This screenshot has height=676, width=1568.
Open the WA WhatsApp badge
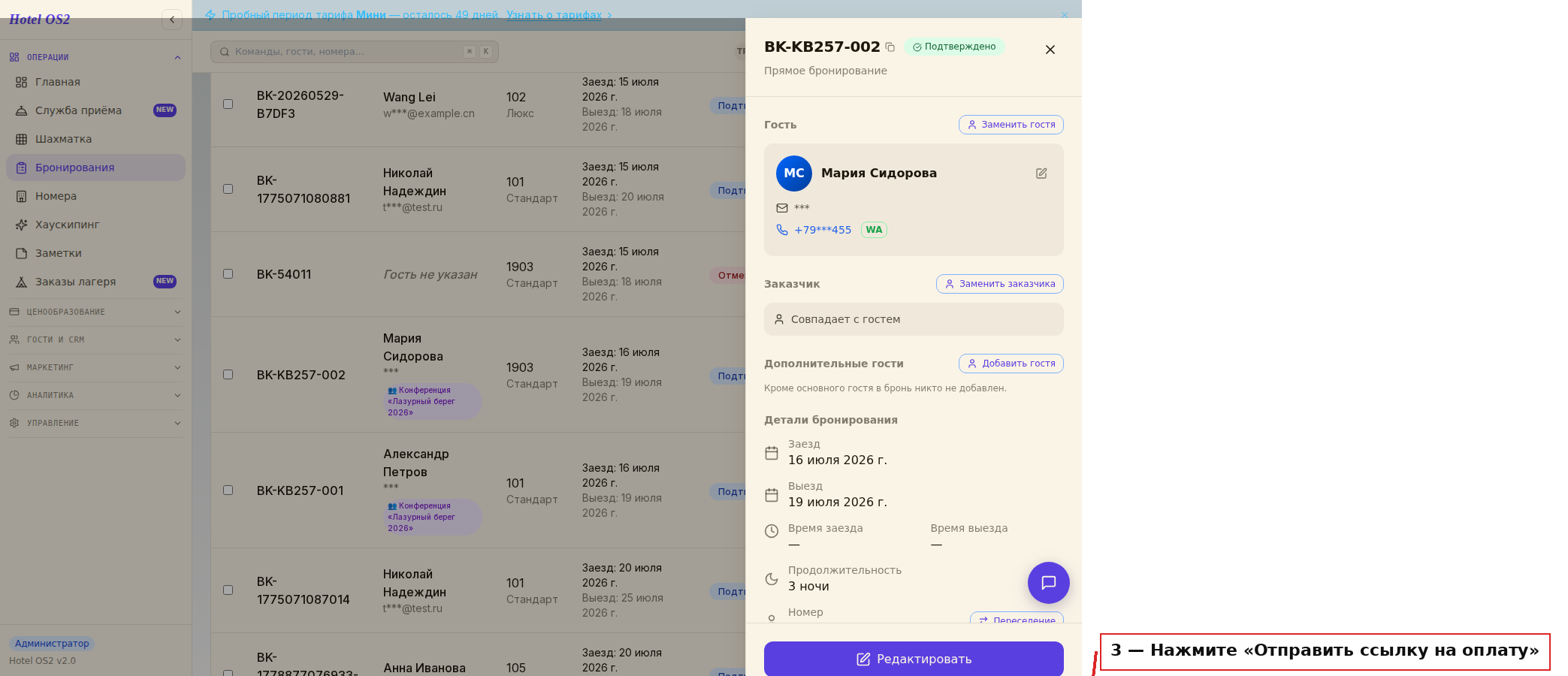click(874, 230)
